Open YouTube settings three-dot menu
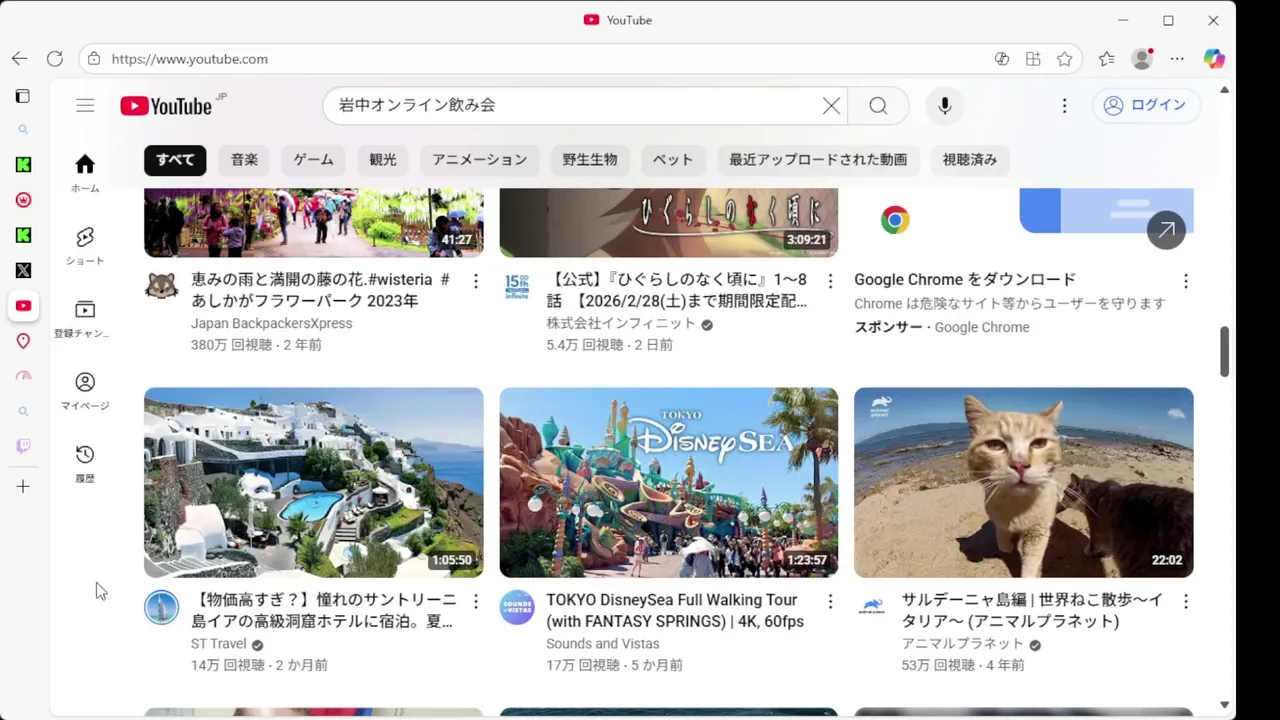The width and height of the screenshot is (1280, 720). pyautogui.click(x=1064, y=105)
